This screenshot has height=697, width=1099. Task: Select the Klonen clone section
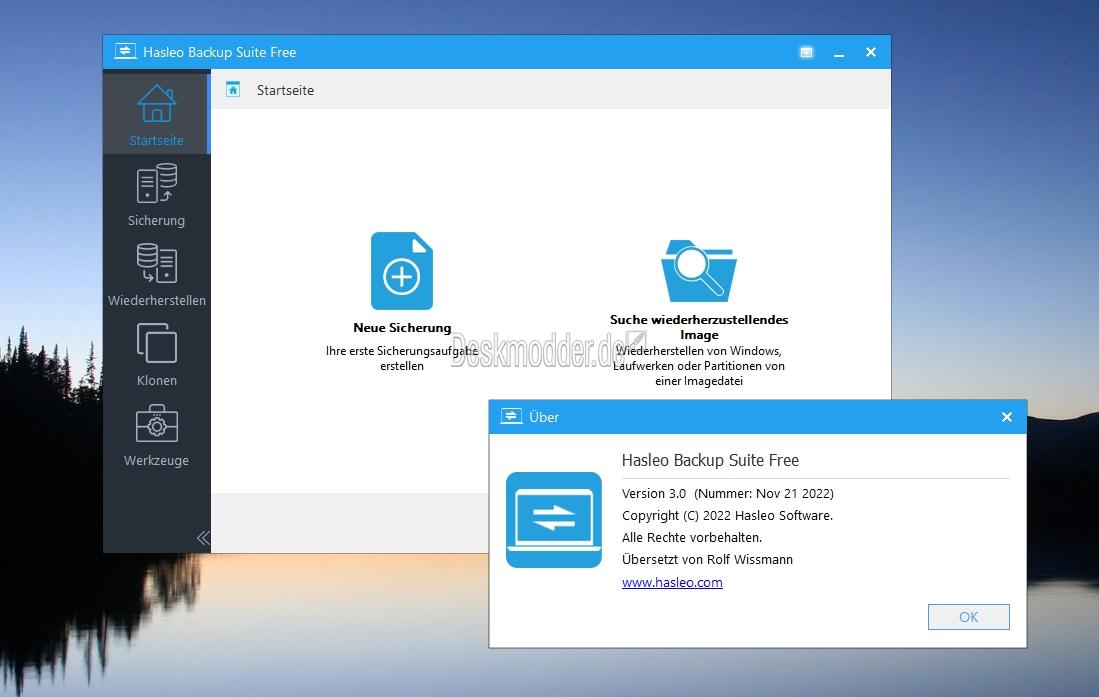coord(156,354)
